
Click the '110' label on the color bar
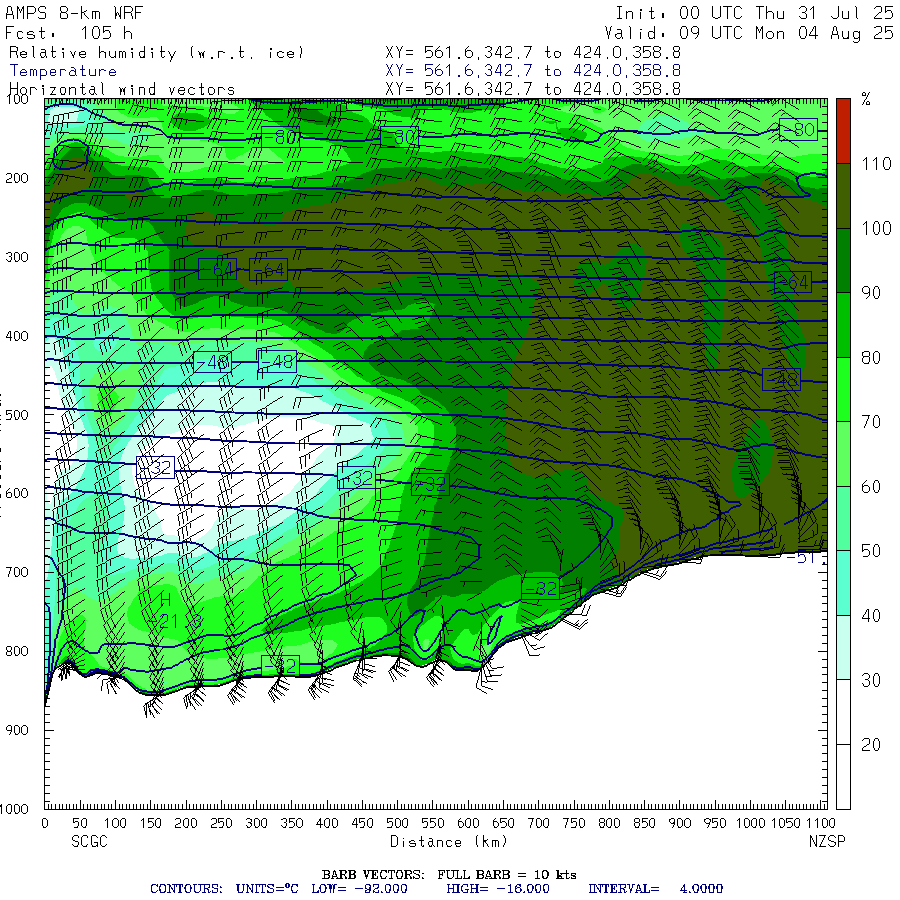click(x=876, y=164)
